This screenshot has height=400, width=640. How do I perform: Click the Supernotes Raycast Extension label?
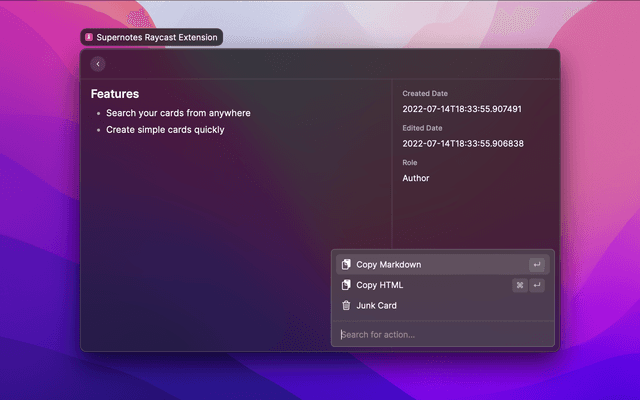pos(157,37)
